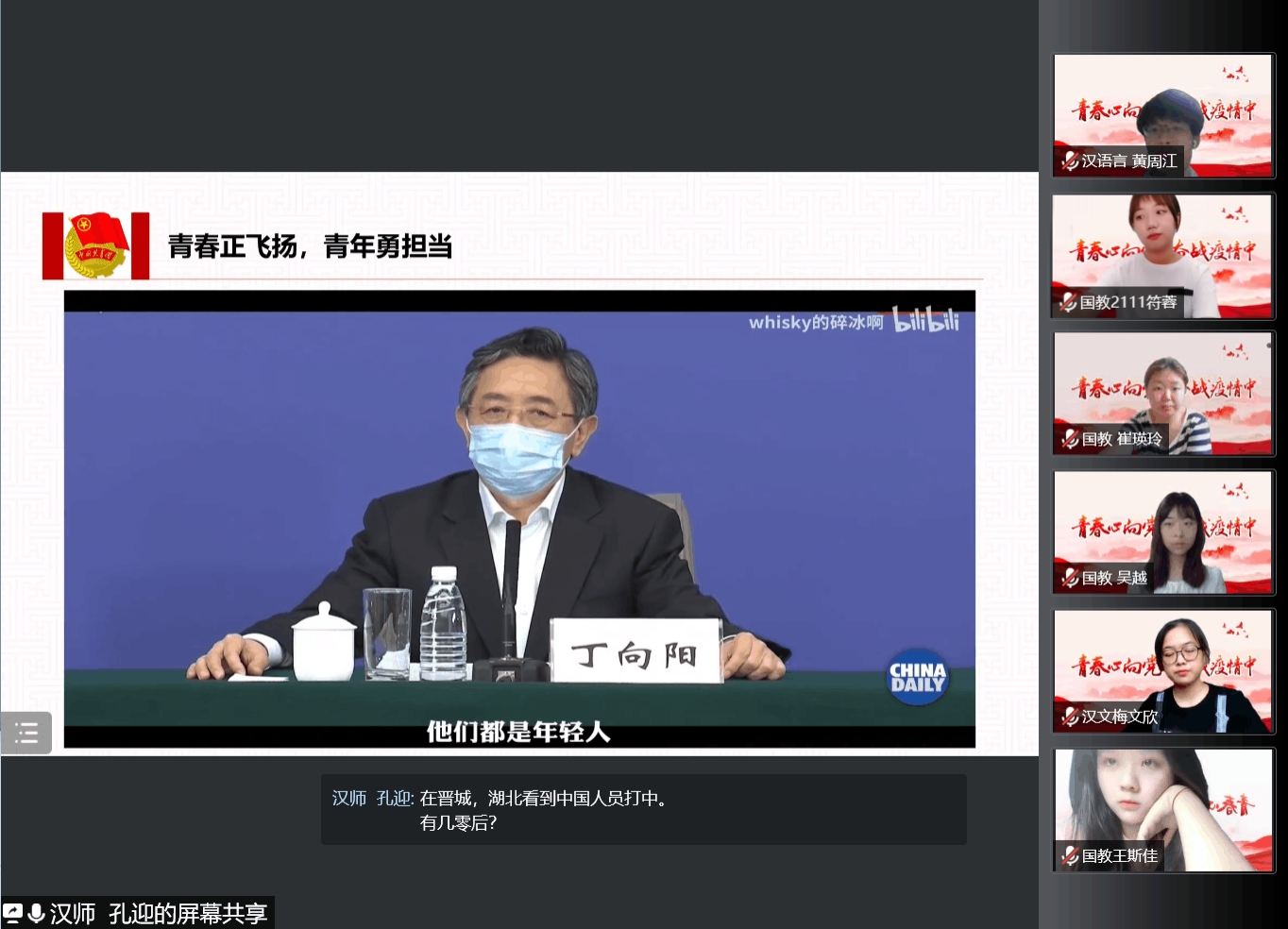Click the presenter microphone icon beside 汉师 孔迎
This screenshot has height=929, width=1288.
(x=37, y=913)
